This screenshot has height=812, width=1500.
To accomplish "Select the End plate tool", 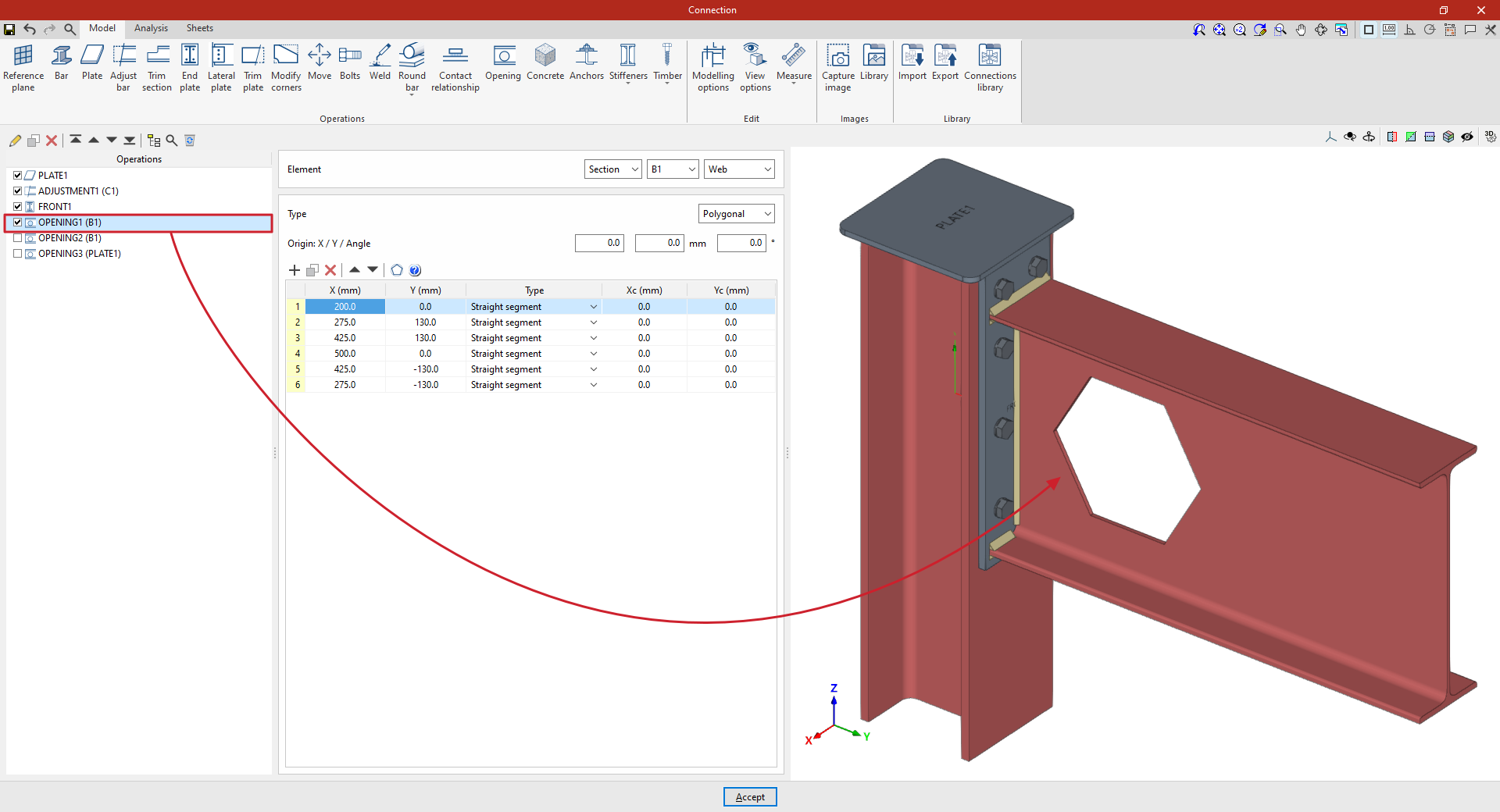I will 190,67.
